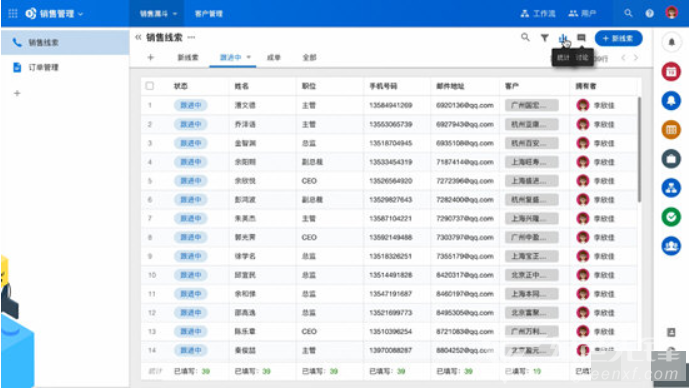Open the orange table icon in right sidebar
Screen dimensions: 689x388
pyautogui.click(x=671, y=130)
